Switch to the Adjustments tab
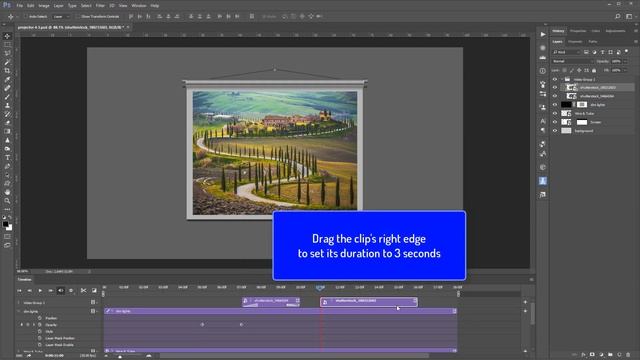The width and height of the screenshot is (640, 360). 615,31
